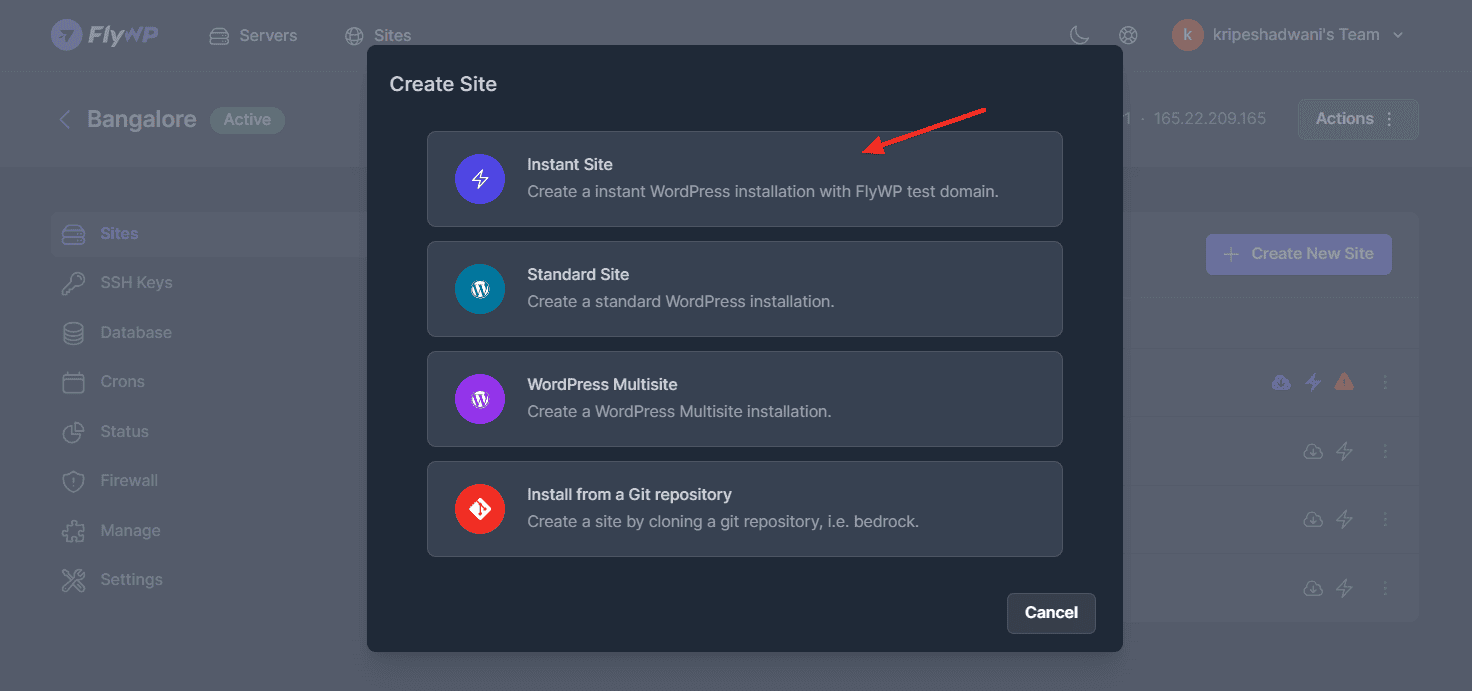
Task: Click the red Git repository icon
Action: (480, 509)
